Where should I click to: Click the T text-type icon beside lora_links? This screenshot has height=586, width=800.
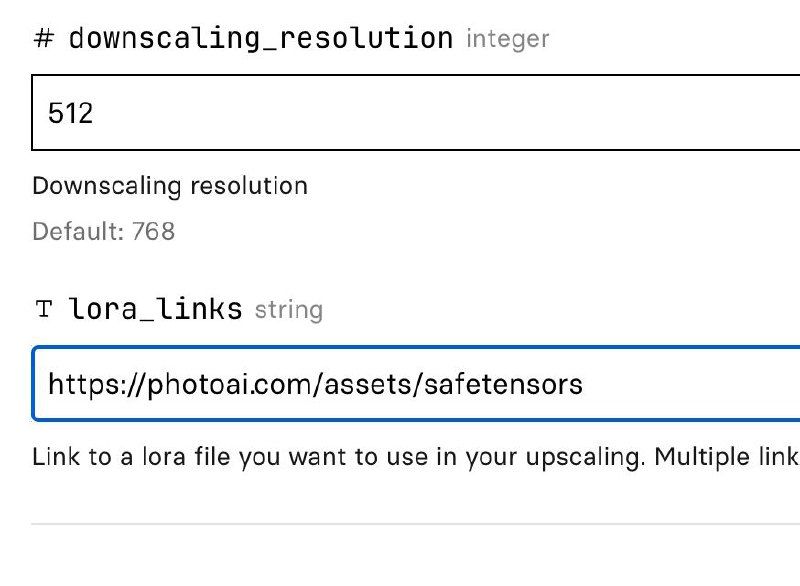pos(43,310)
